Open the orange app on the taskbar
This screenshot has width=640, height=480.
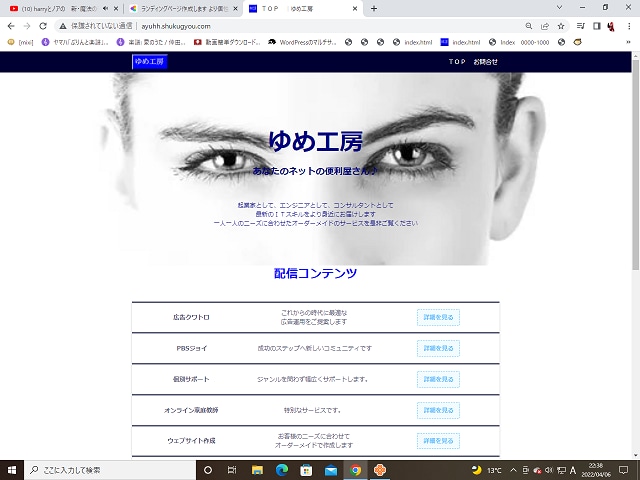point(380,470)
